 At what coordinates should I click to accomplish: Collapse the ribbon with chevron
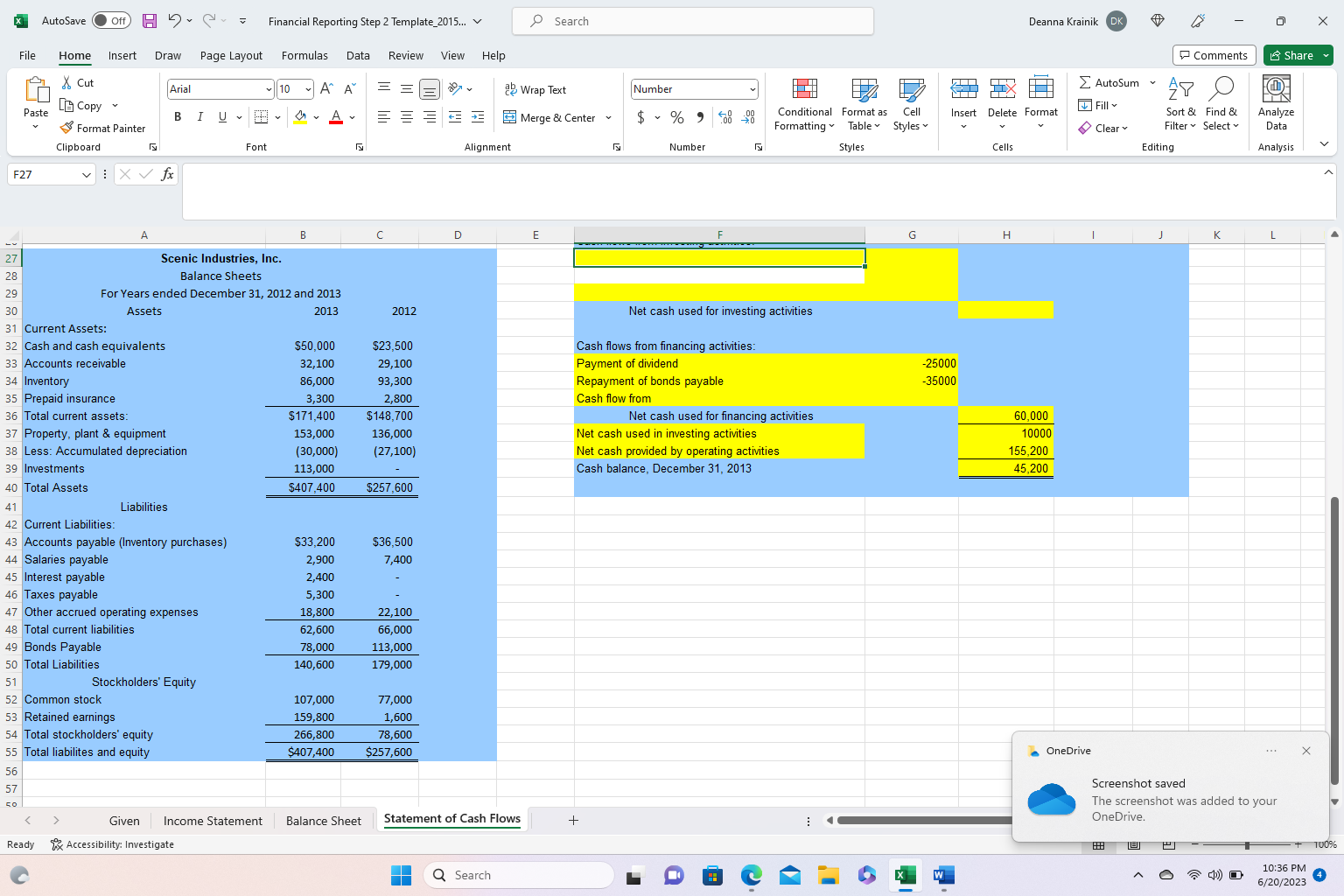(x=1324, y=144)
